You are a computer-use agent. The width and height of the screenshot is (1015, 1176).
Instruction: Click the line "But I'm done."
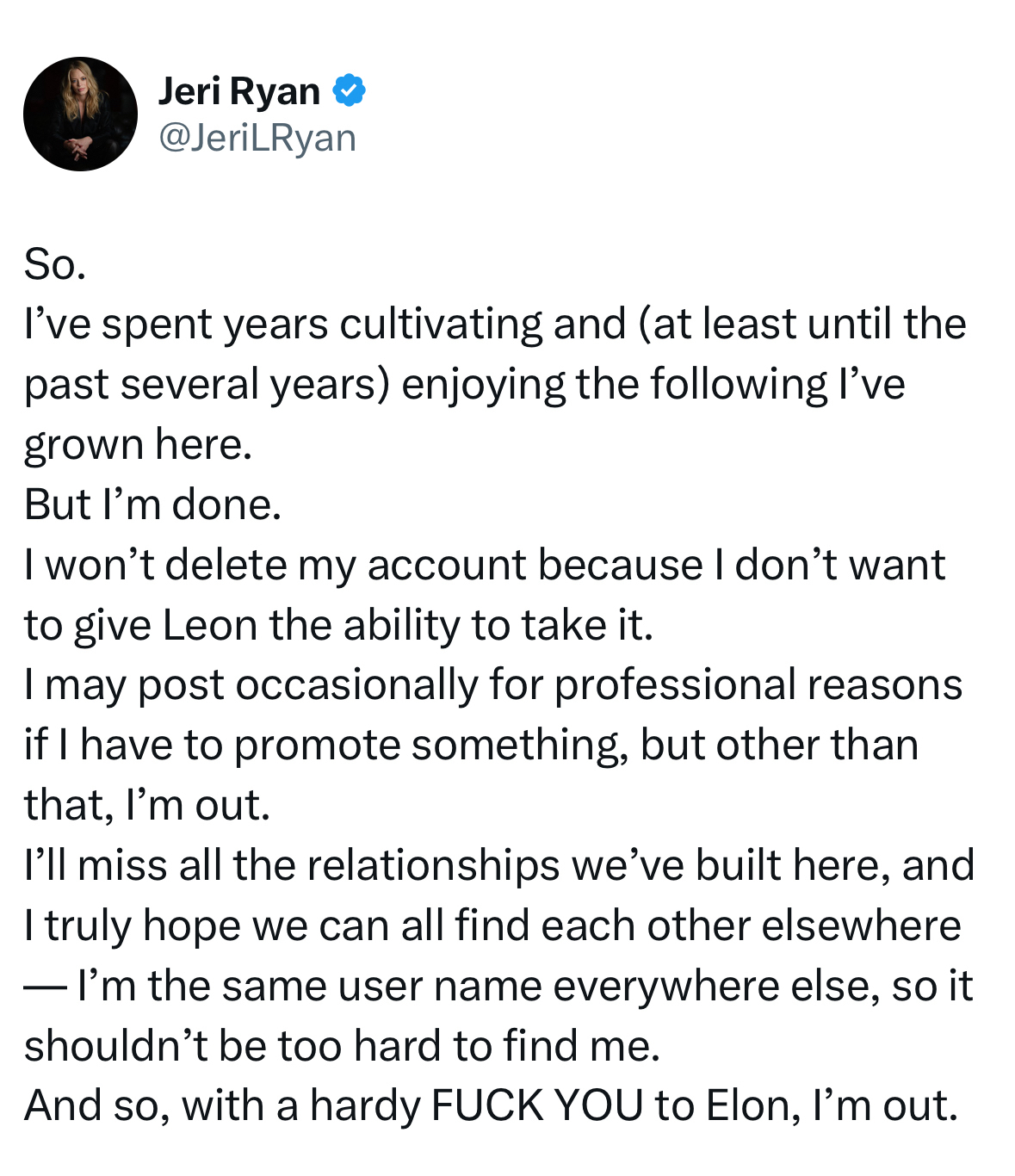coord(152,504)
